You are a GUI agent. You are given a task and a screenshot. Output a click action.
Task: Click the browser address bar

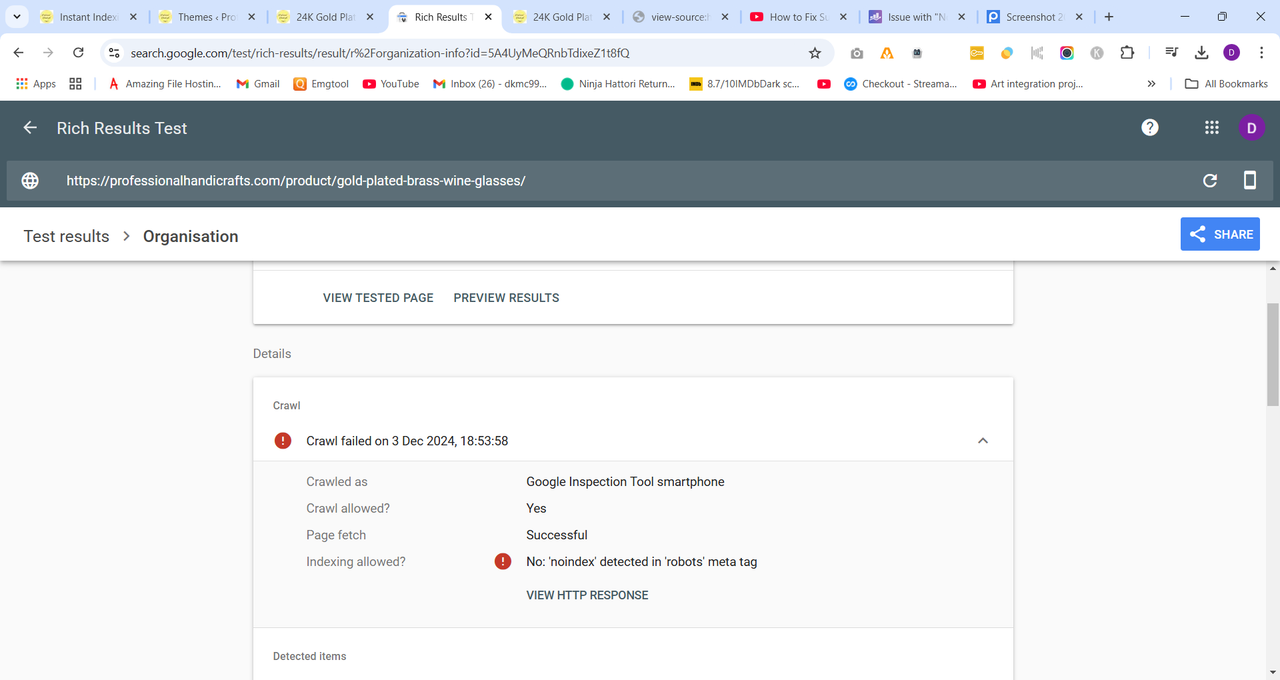tap(465, 53)
